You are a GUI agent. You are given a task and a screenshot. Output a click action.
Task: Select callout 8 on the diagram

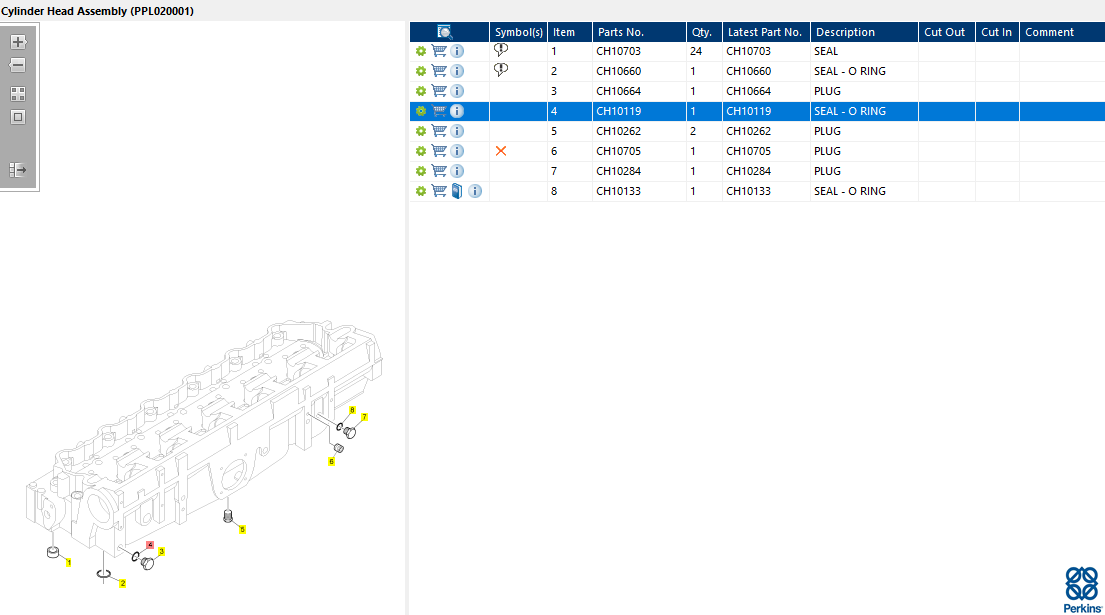pyautogui.click(x=352, y=410)
